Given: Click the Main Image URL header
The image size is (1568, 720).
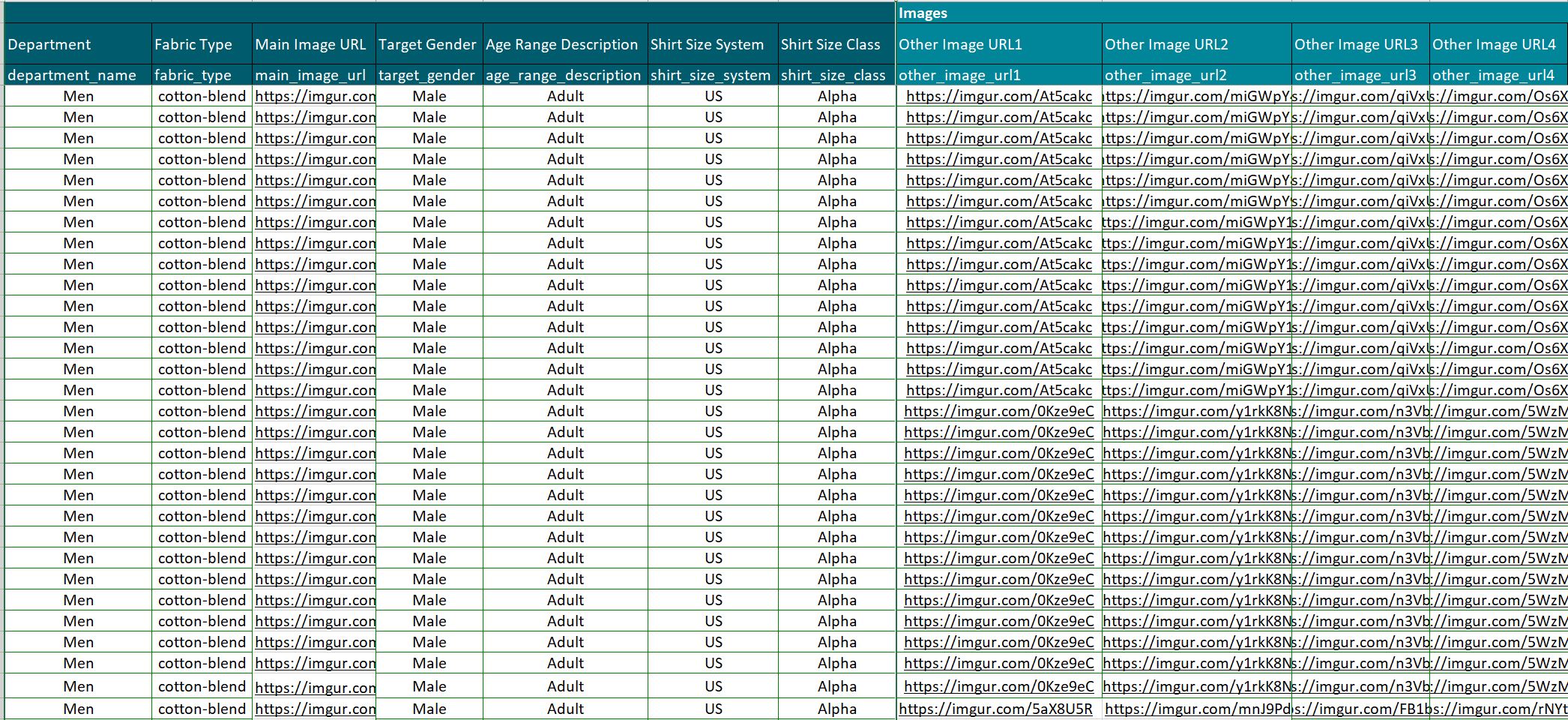Looking at the screenshot, I should click(314, 44).
